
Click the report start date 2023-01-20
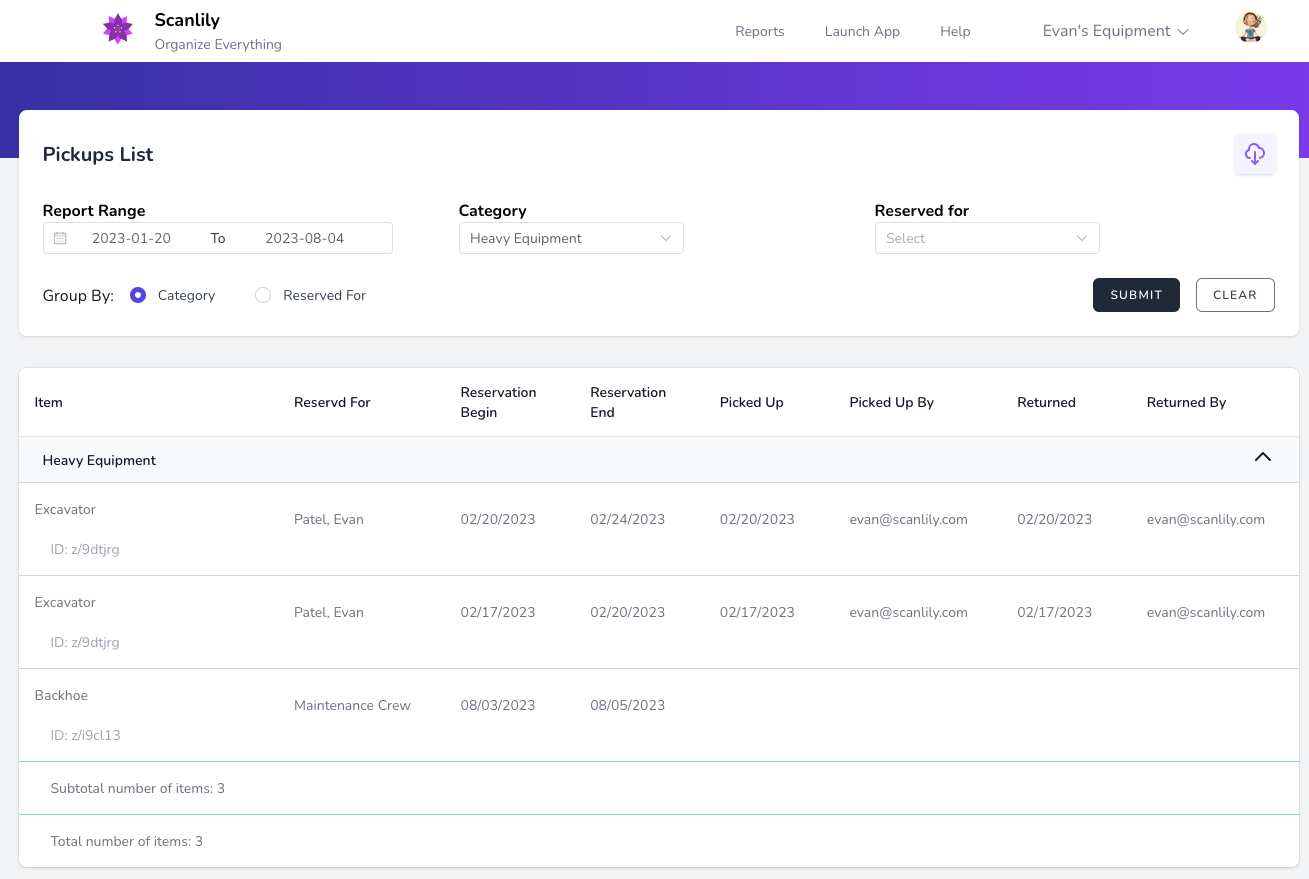[131, 238]
